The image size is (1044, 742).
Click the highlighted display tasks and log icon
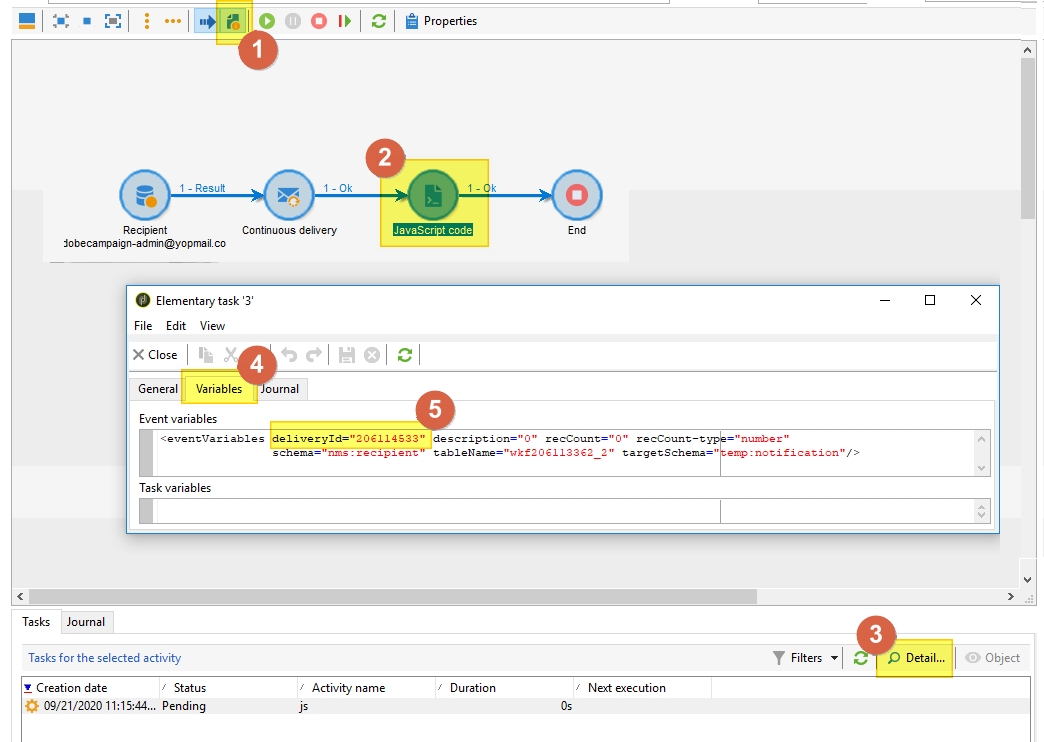tap(233, 21)
